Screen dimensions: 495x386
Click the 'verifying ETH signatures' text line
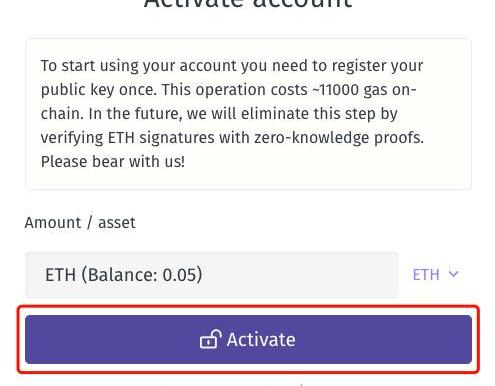(x=127, y=138)
